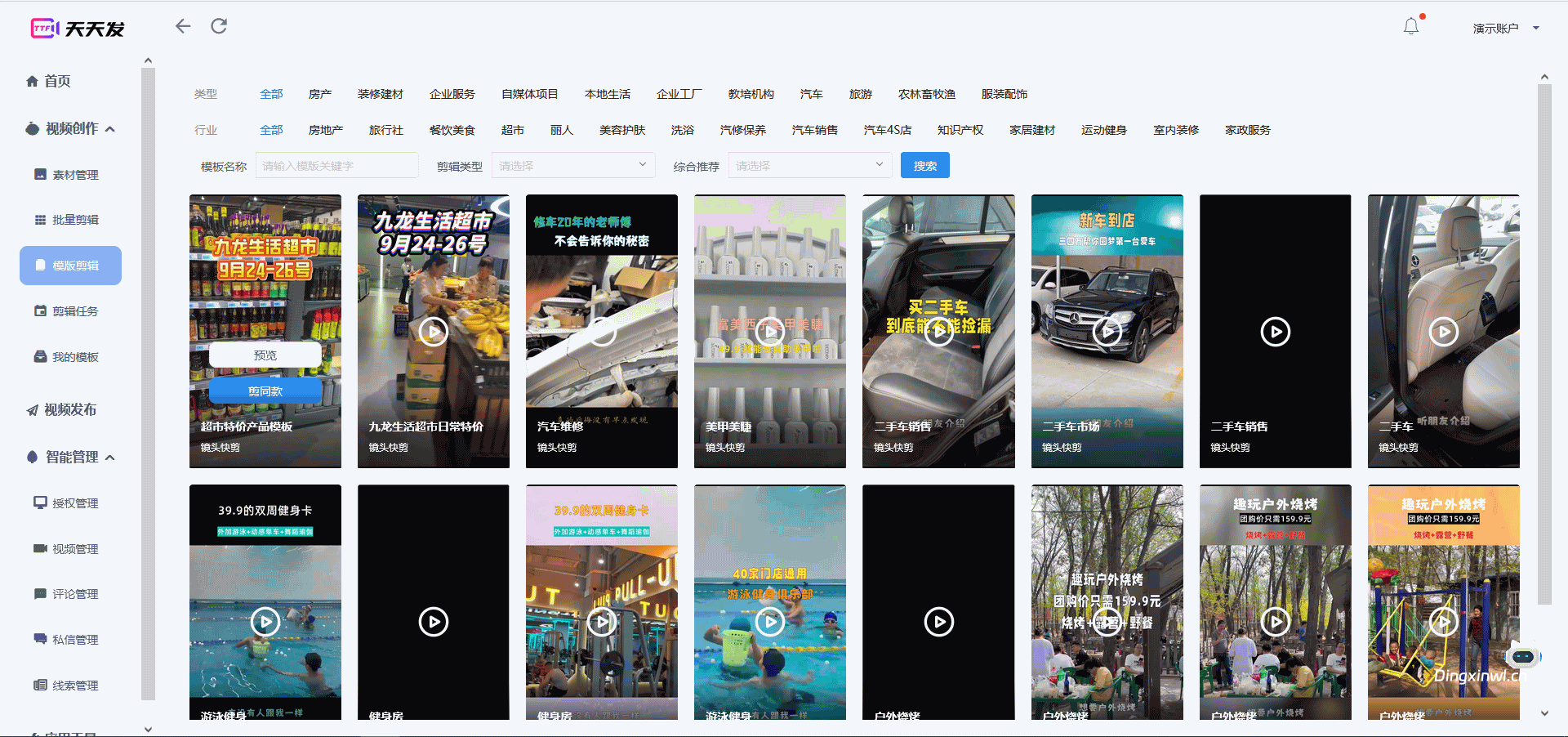Open 素材管理 in the sidebar
The image size is (1568, 737).
(x=74, y=175)
